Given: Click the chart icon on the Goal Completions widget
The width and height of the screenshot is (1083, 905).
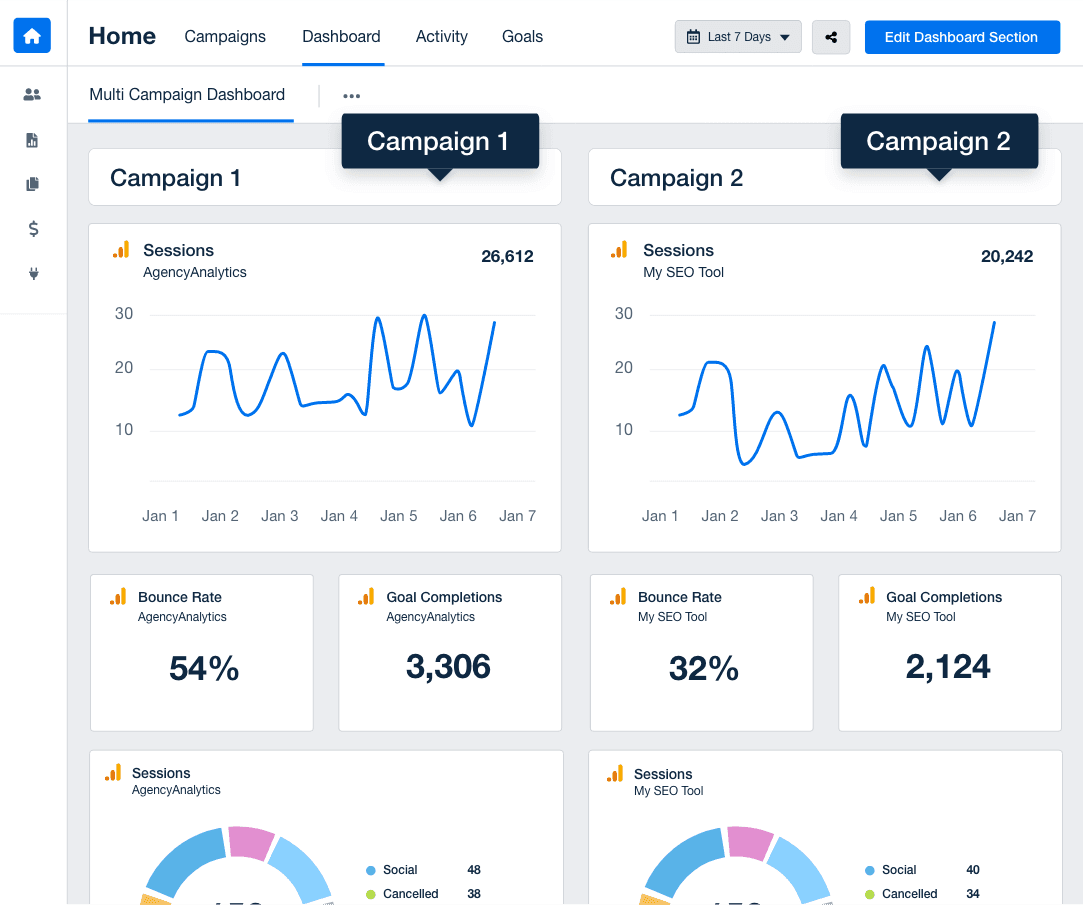Looking at the screenshot, I should (x=366, y=597).
